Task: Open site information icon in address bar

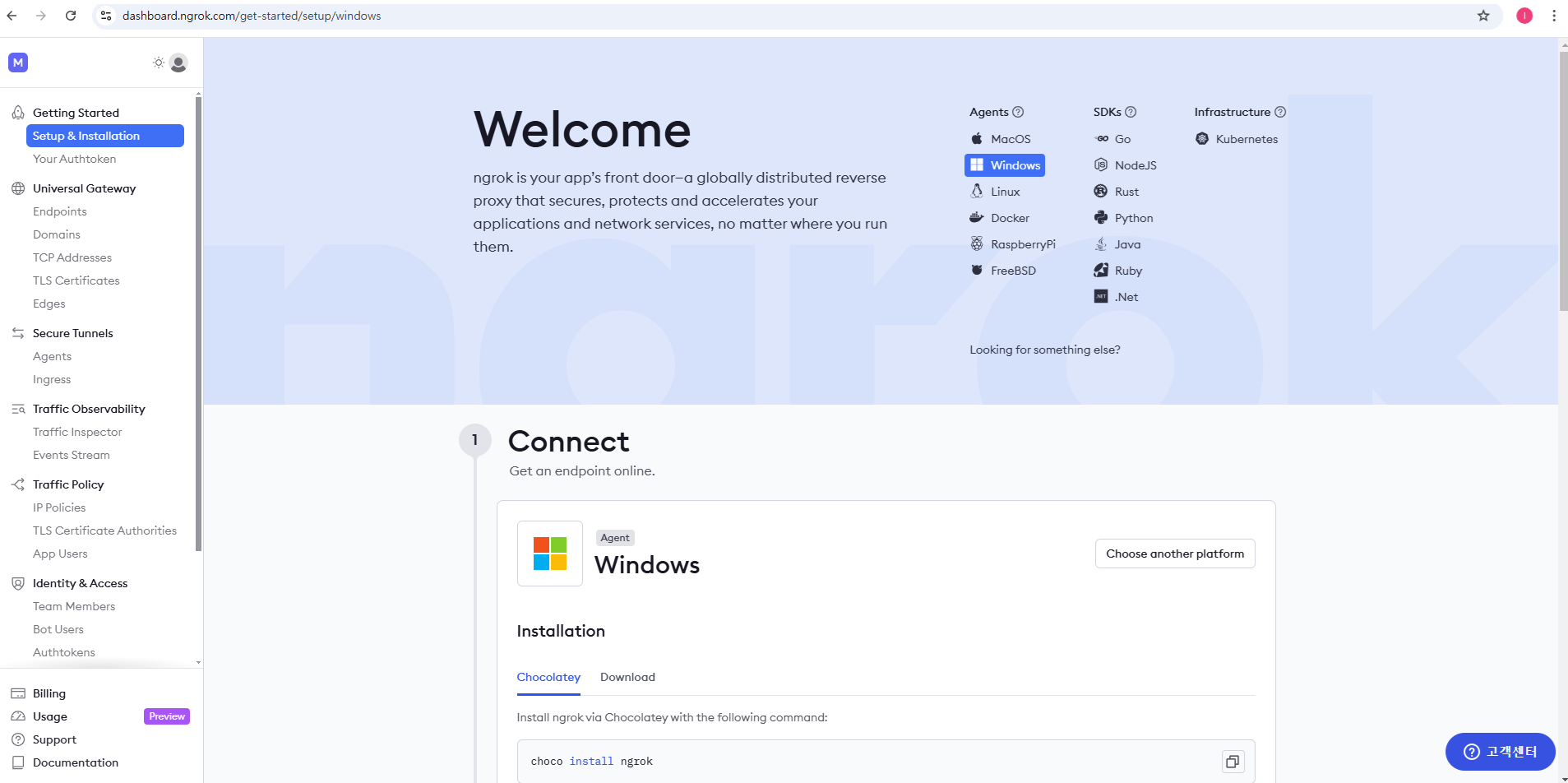Action: coord(106,16)
